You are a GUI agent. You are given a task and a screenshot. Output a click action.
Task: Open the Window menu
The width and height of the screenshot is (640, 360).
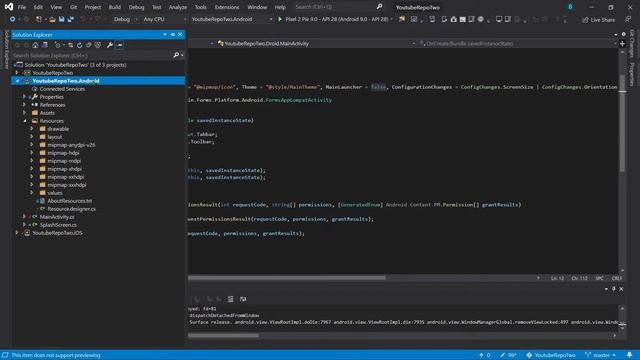(x=257, y=7)
